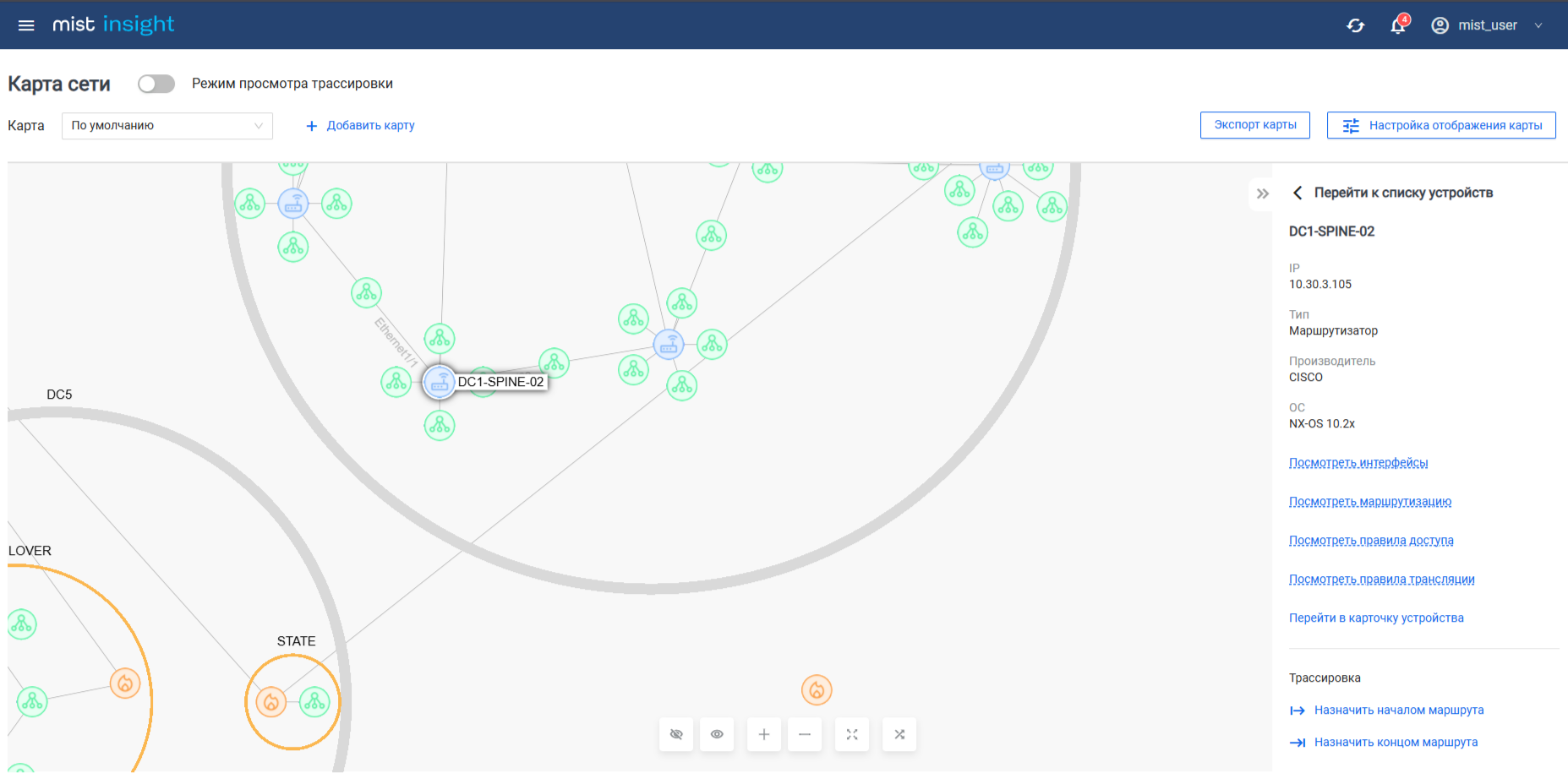Click the DC1-SPINE-02 panel heading
This screenshot has height=784, width=1568.
(x=1331, y=231)
